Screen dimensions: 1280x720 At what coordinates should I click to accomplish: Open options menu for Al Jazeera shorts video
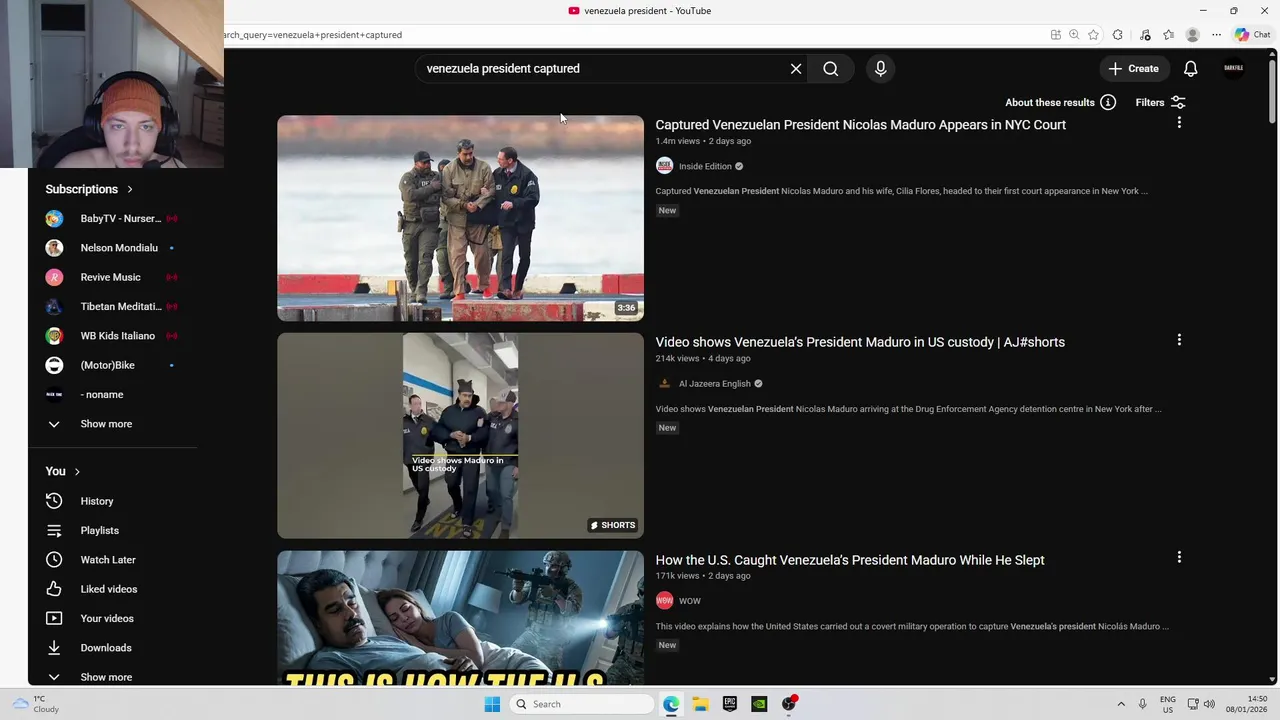coord(1179,340)
